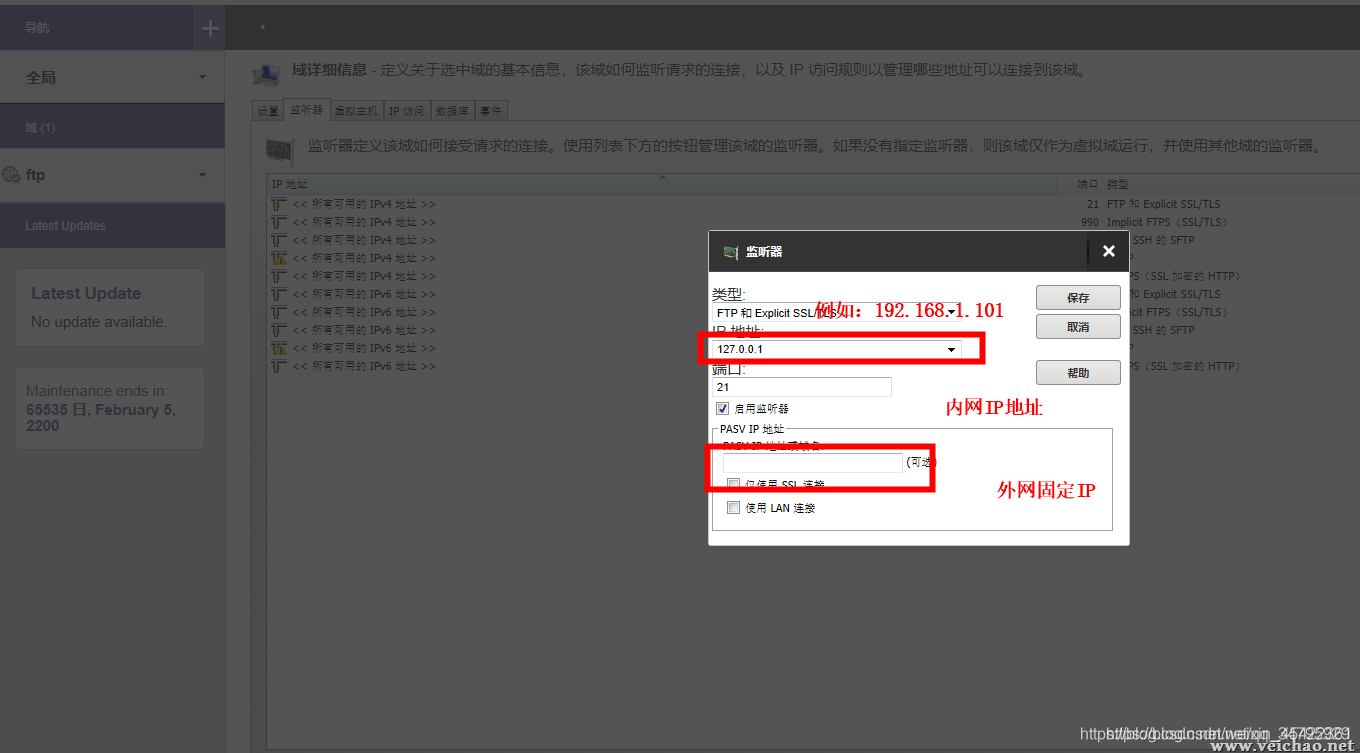Sort by the 端口 column header
Viewport: 1360px width, 753px height.
[1080, 184]
